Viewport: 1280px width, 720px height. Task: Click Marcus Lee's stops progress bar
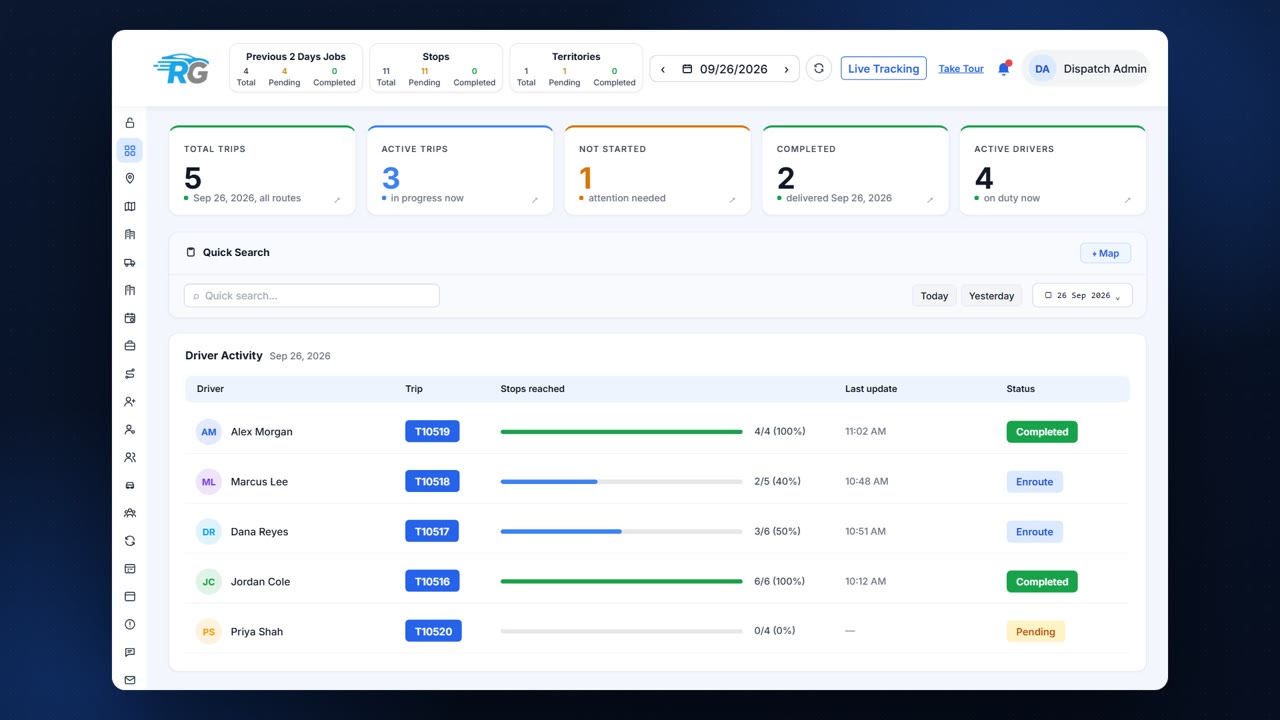click(621, 482)
